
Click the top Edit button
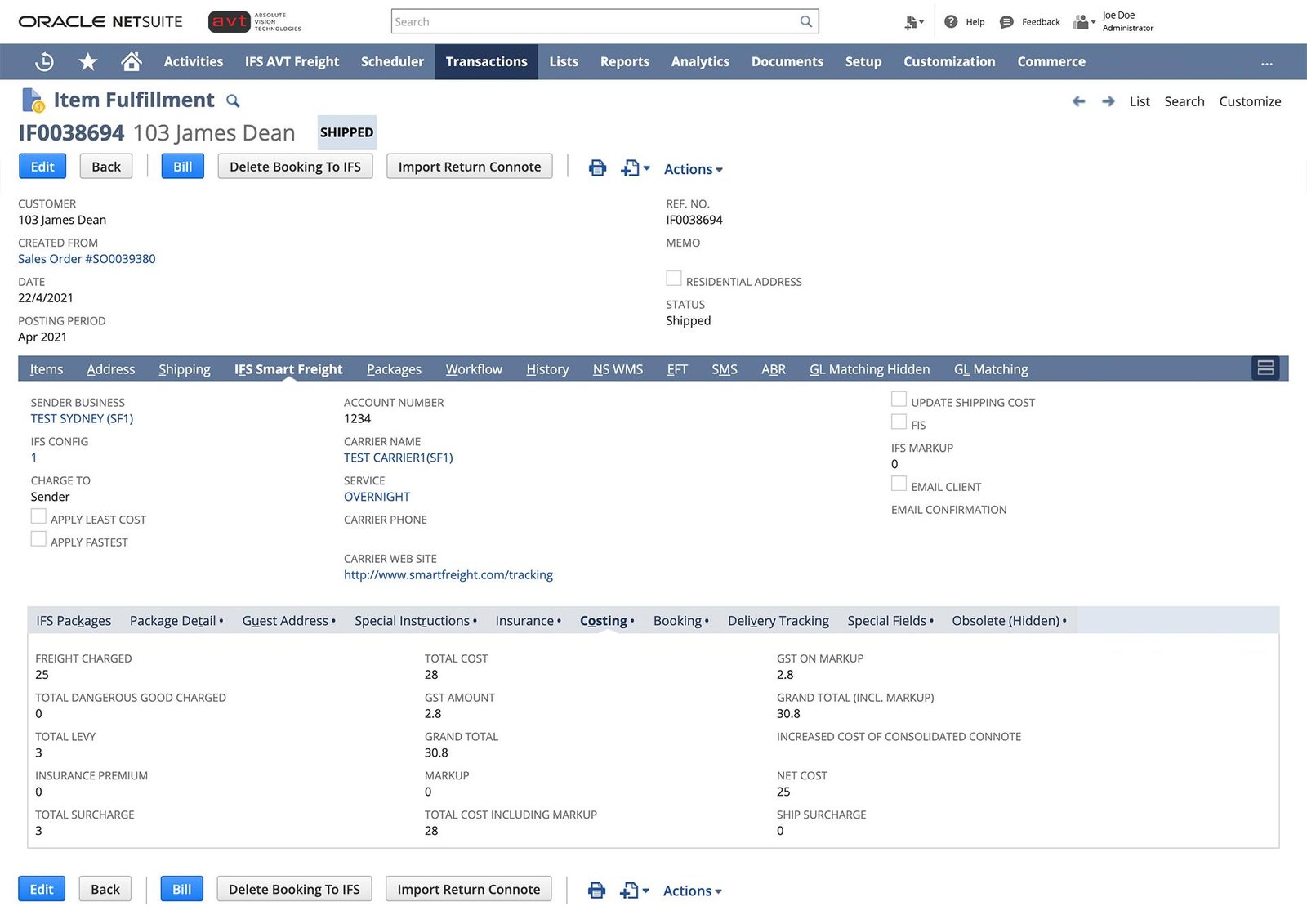[x=42, y=167]
